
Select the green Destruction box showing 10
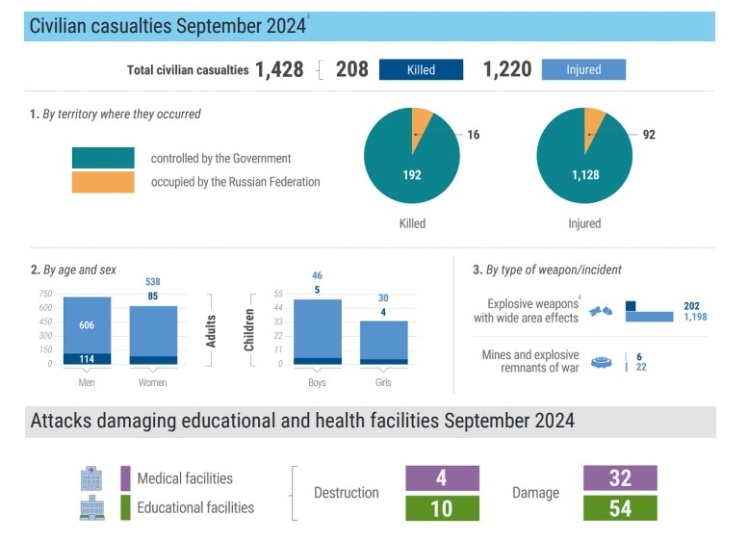click(x=442, y=508)
